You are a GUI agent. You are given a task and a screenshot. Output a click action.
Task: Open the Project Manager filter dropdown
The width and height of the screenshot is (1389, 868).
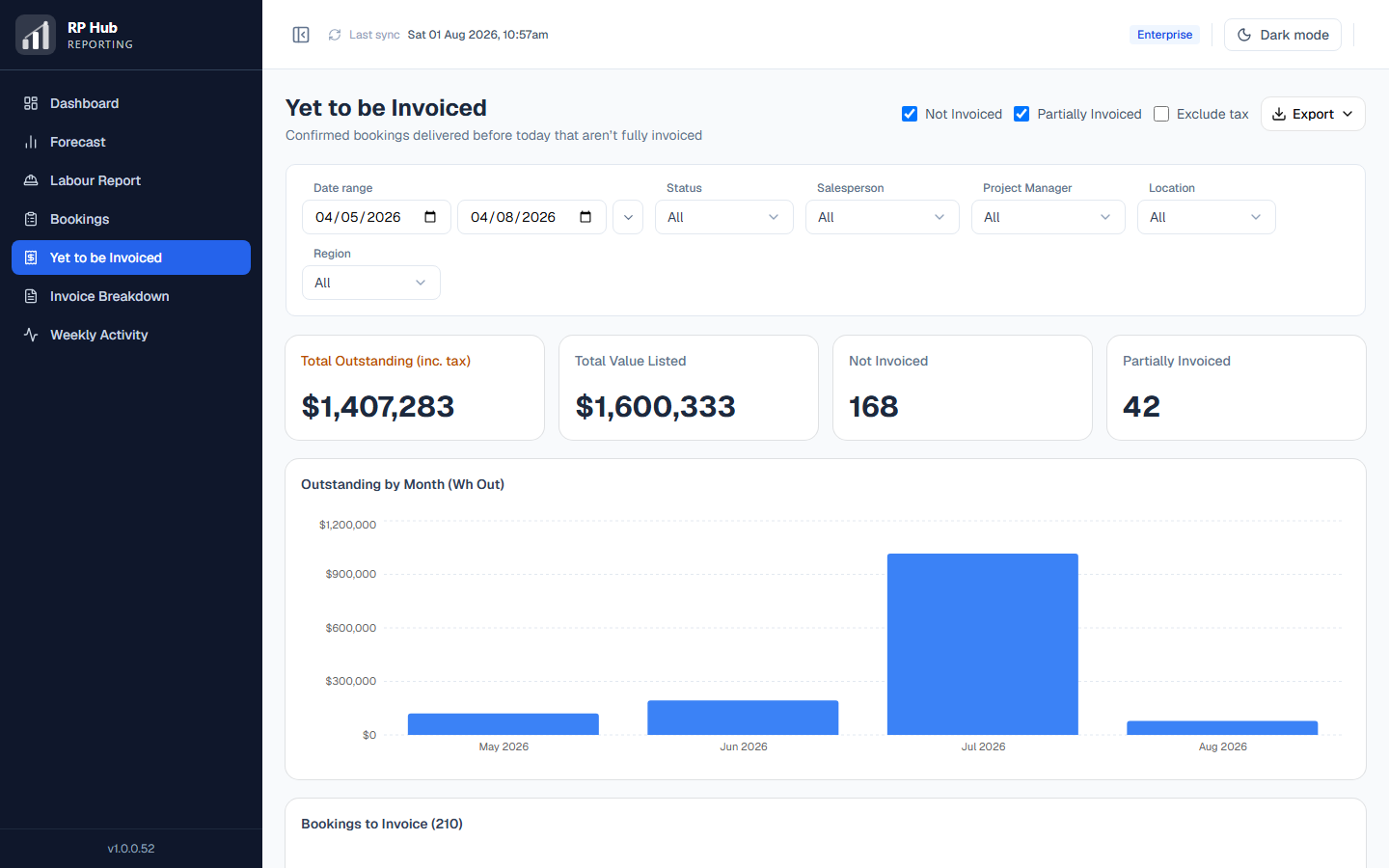coord(1049,217)
